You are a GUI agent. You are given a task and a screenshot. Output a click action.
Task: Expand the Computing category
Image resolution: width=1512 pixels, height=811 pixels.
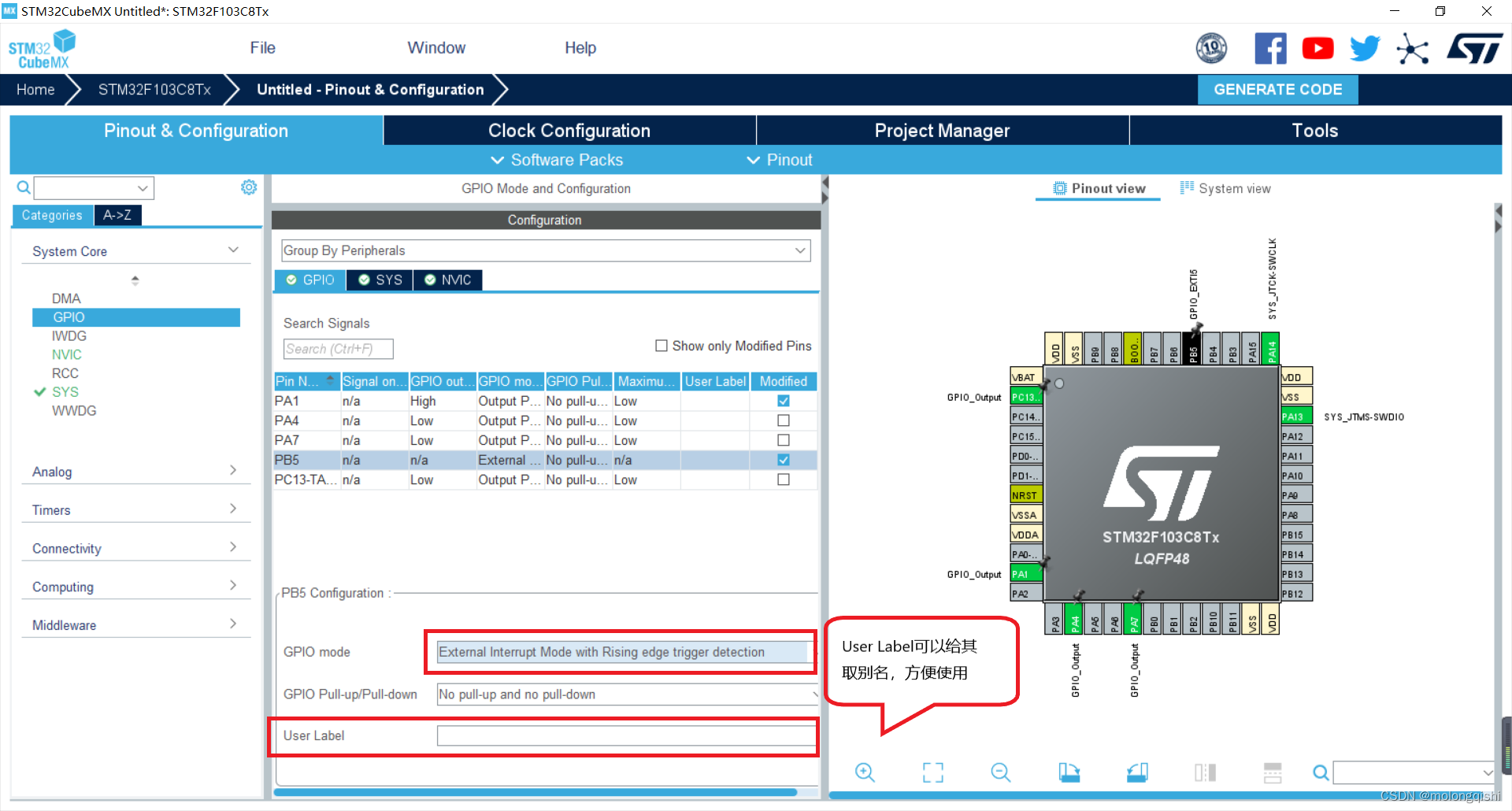point(135,587)
